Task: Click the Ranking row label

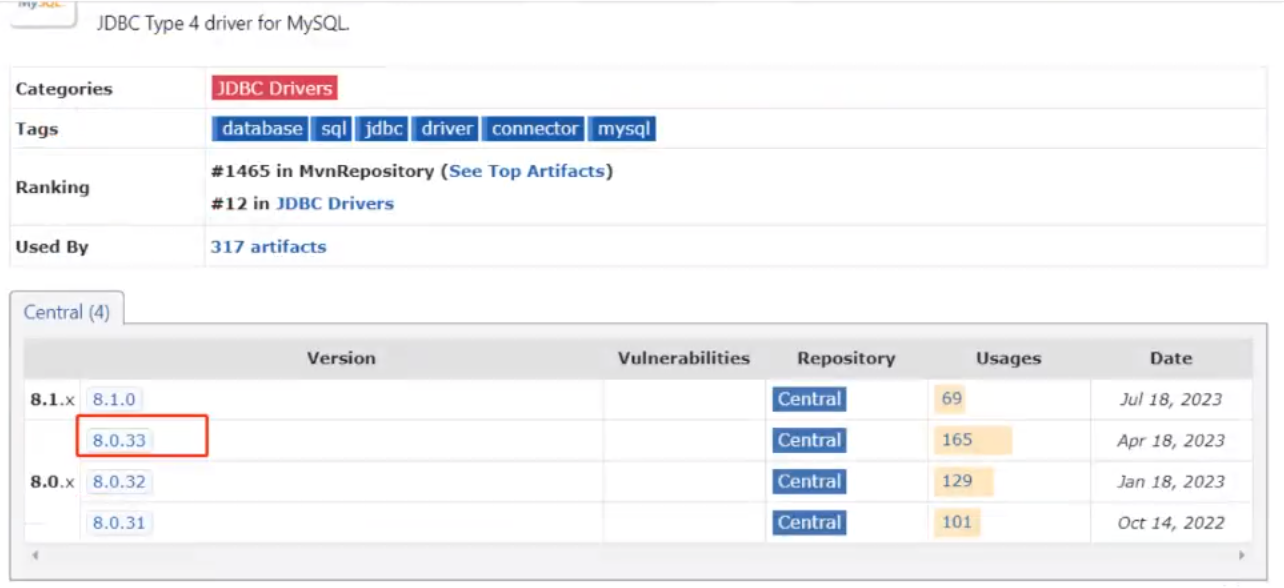Action: [x=52, y=187]
